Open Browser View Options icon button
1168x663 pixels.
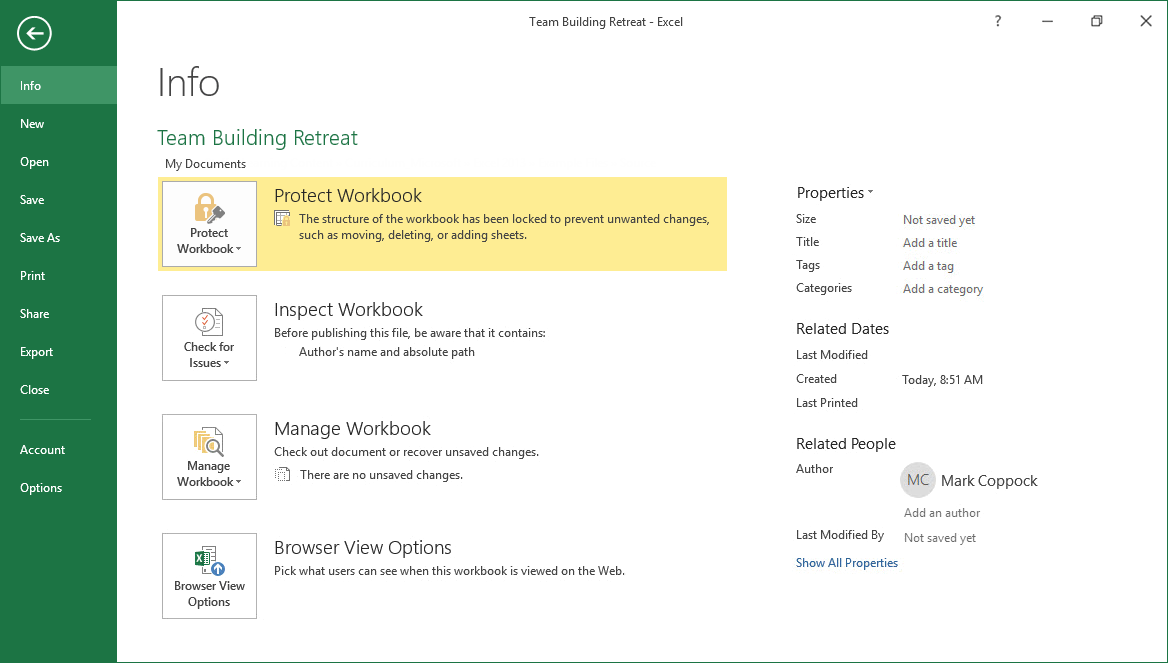tap(209, 576)
